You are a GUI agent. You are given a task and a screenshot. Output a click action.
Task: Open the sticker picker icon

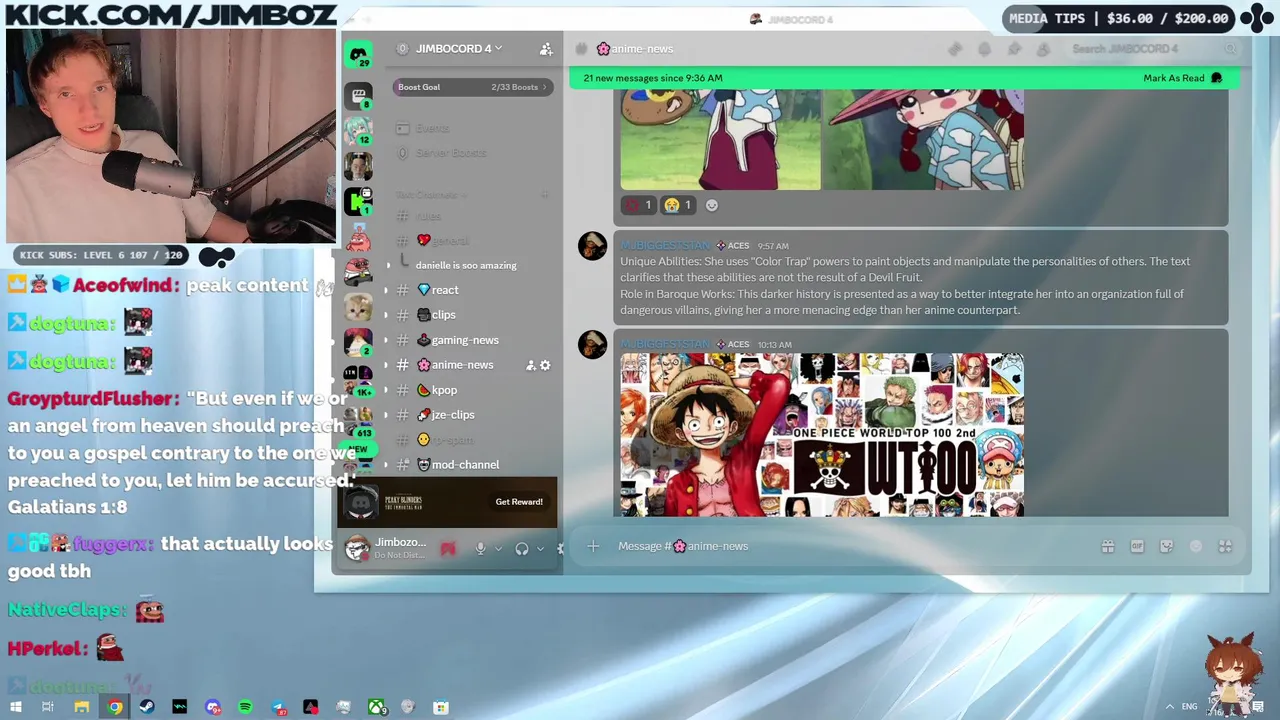tap(1166, 546)
